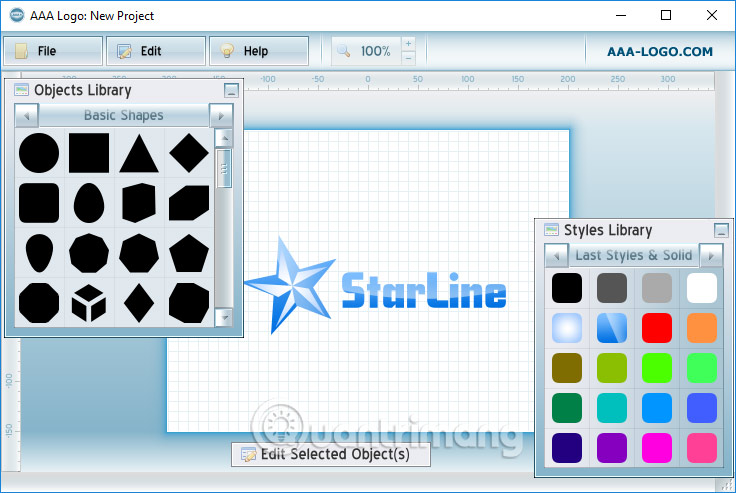Select the star logo object on canvas
This screenshot has width=736, height=493.
click(x=291, y=285)
